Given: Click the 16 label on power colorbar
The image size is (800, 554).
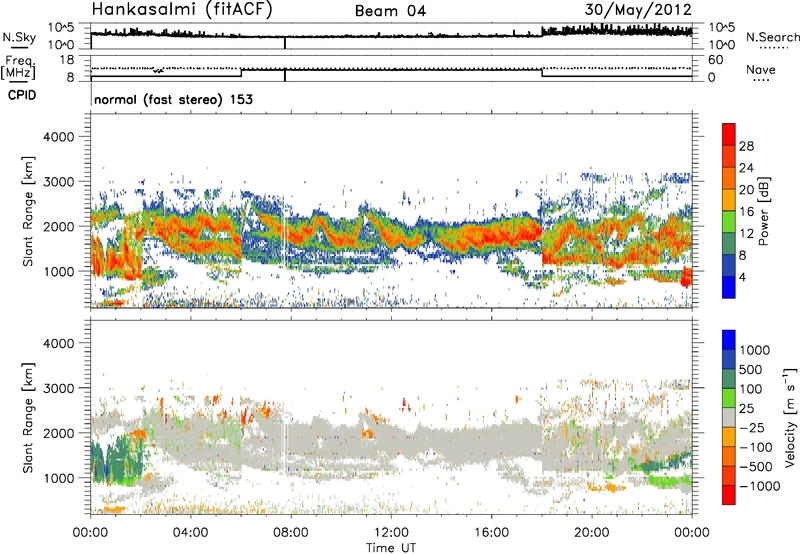Looking at the screenshot, I should point(746,212).
